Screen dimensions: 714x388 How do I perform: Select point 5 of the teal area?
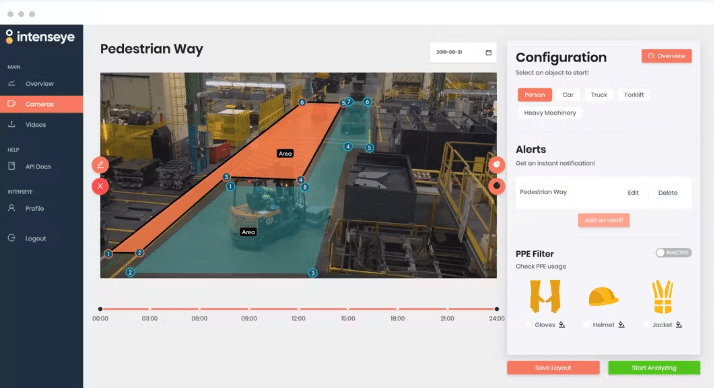[x=369, y=148]
